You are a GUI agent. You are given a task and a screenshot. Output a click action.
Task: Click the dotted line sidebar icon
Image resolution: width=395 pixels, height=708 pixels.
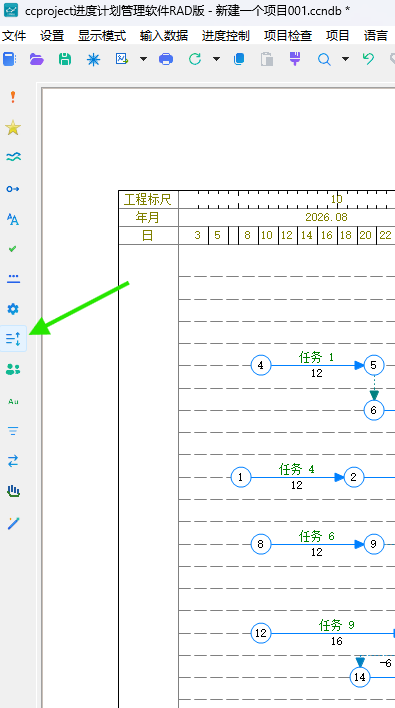[x=13, y=279]
